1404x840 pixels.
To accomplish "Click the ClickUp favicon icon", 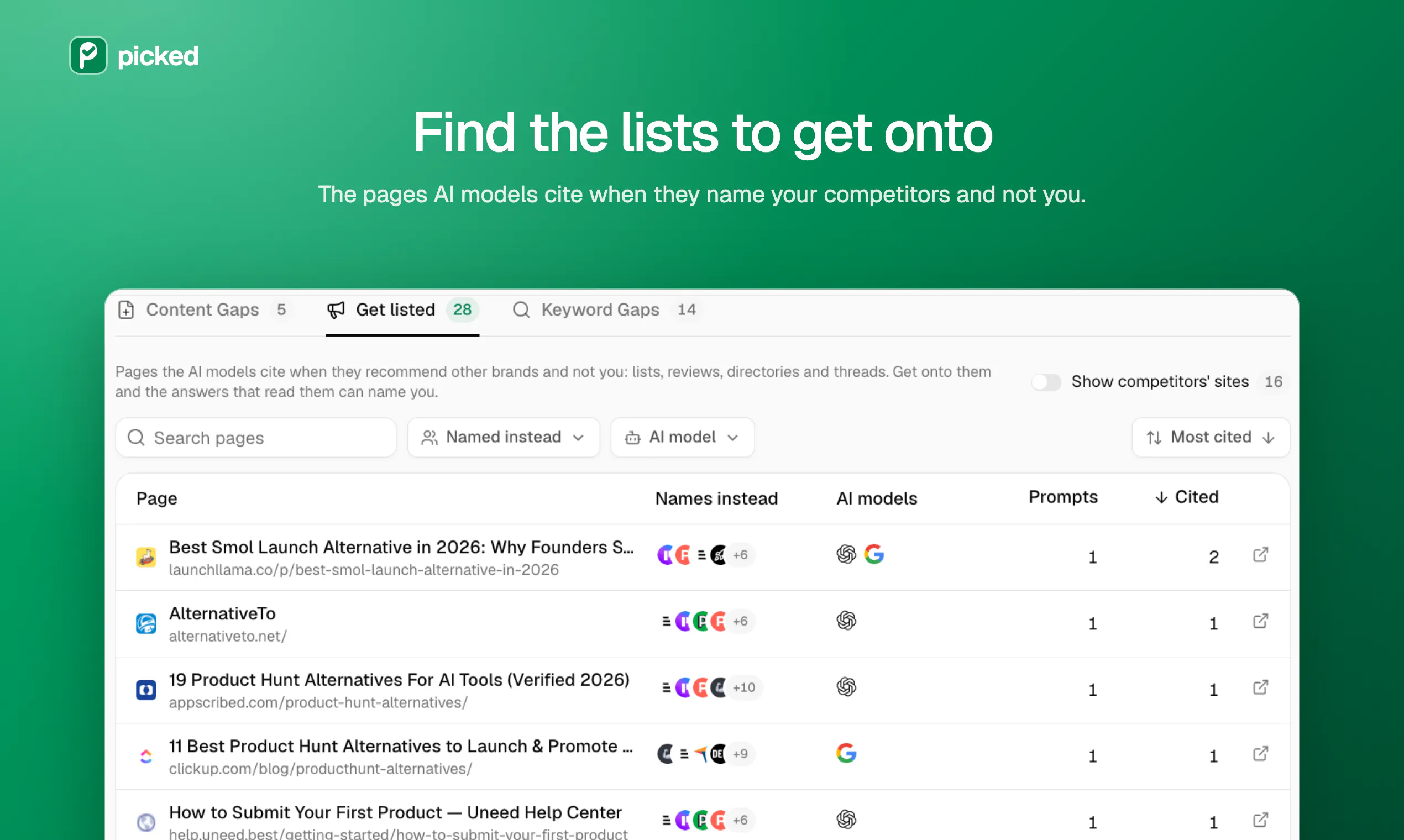I will pos(146,755).
